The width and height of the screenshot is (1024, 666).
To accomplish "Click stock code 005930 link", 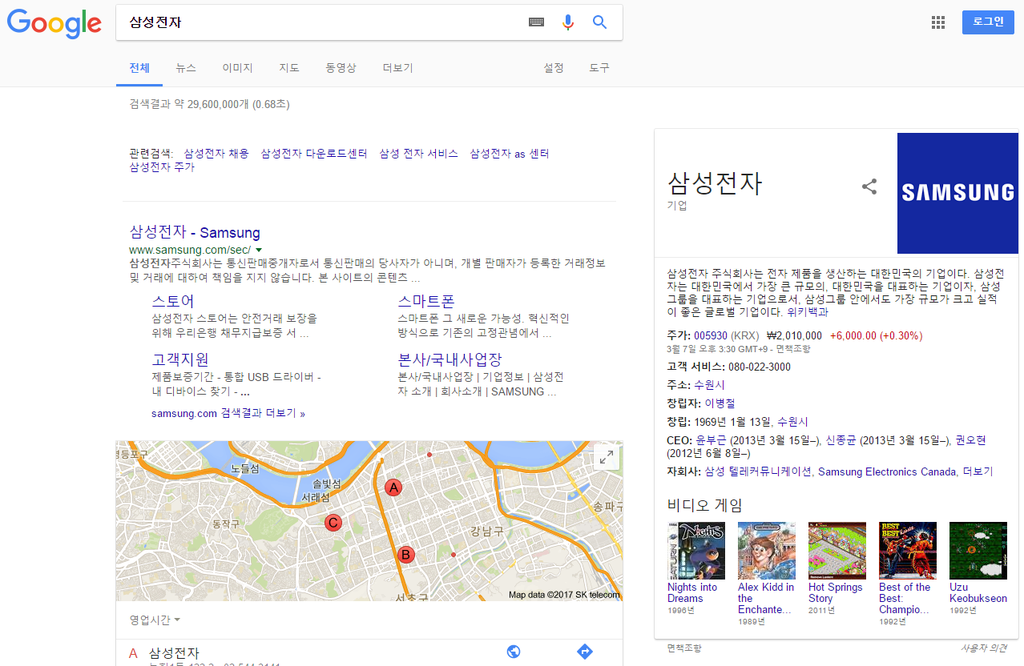I will point(711,336).
